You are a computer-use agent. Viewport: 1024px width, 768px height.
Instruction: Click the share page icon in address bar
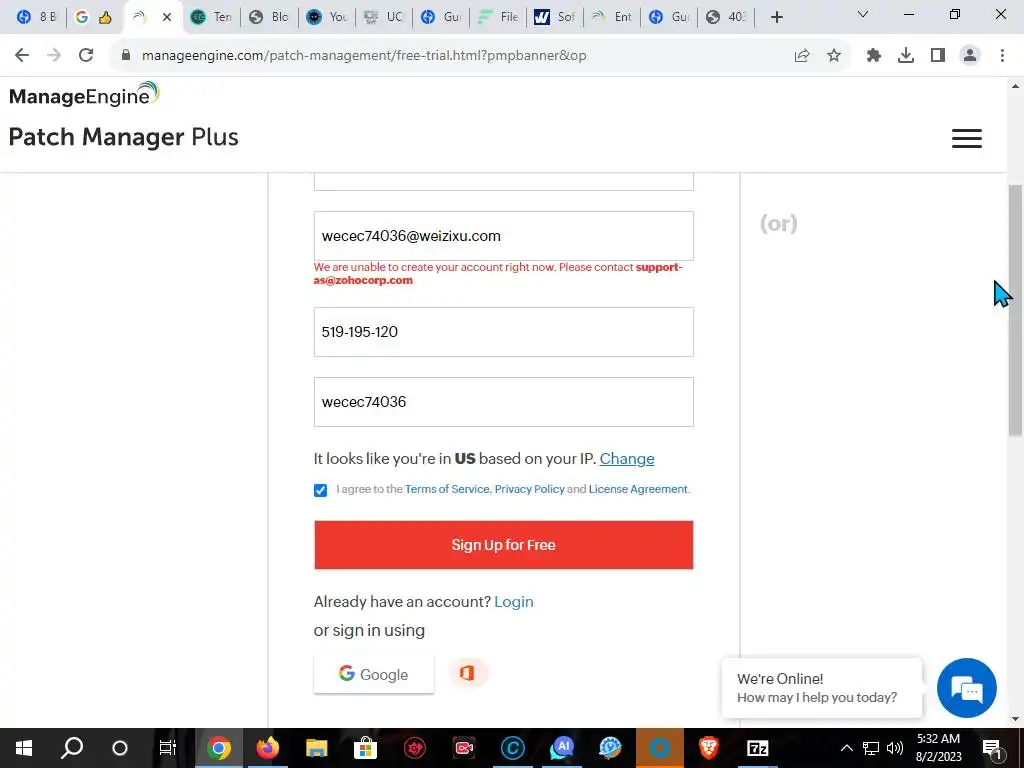point(802,56)
